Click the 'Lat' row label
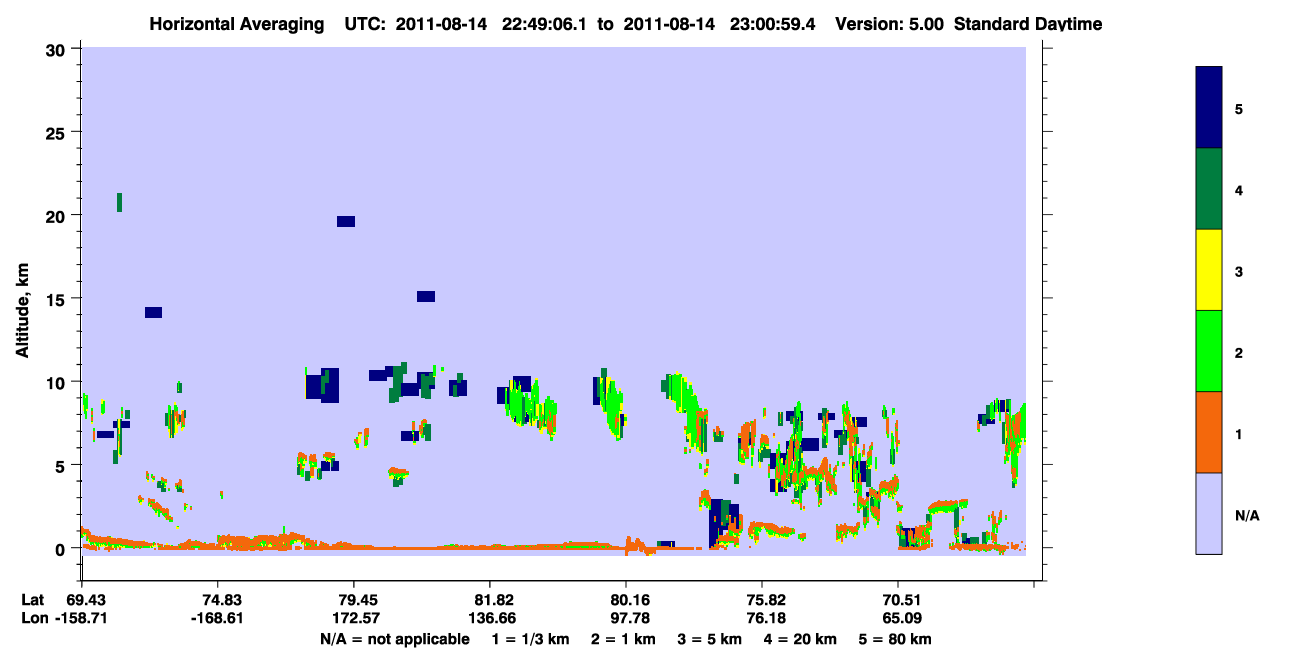 click(33, 599)
